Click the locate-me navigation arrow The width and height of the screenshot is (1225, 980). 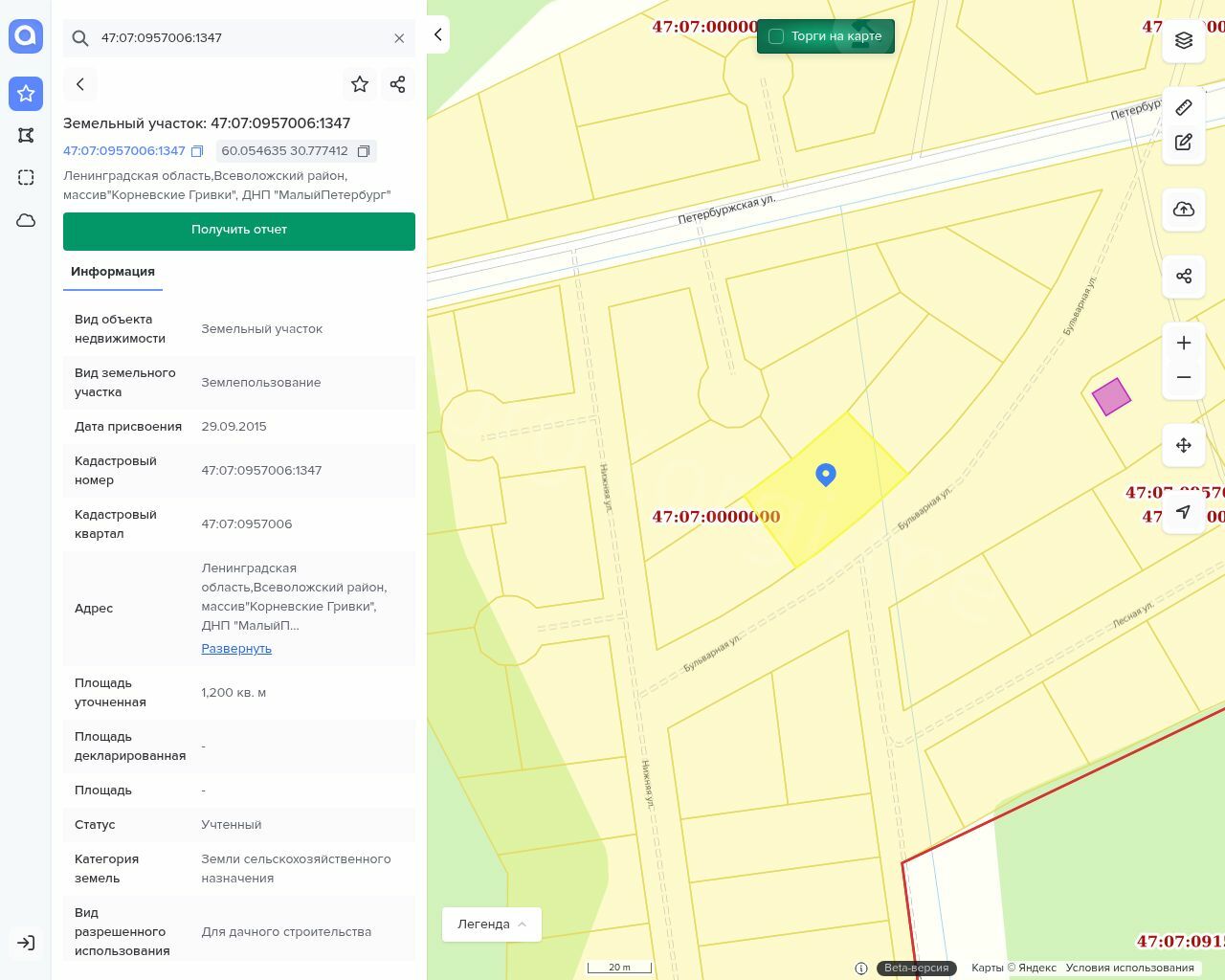tap(1184, 512)
